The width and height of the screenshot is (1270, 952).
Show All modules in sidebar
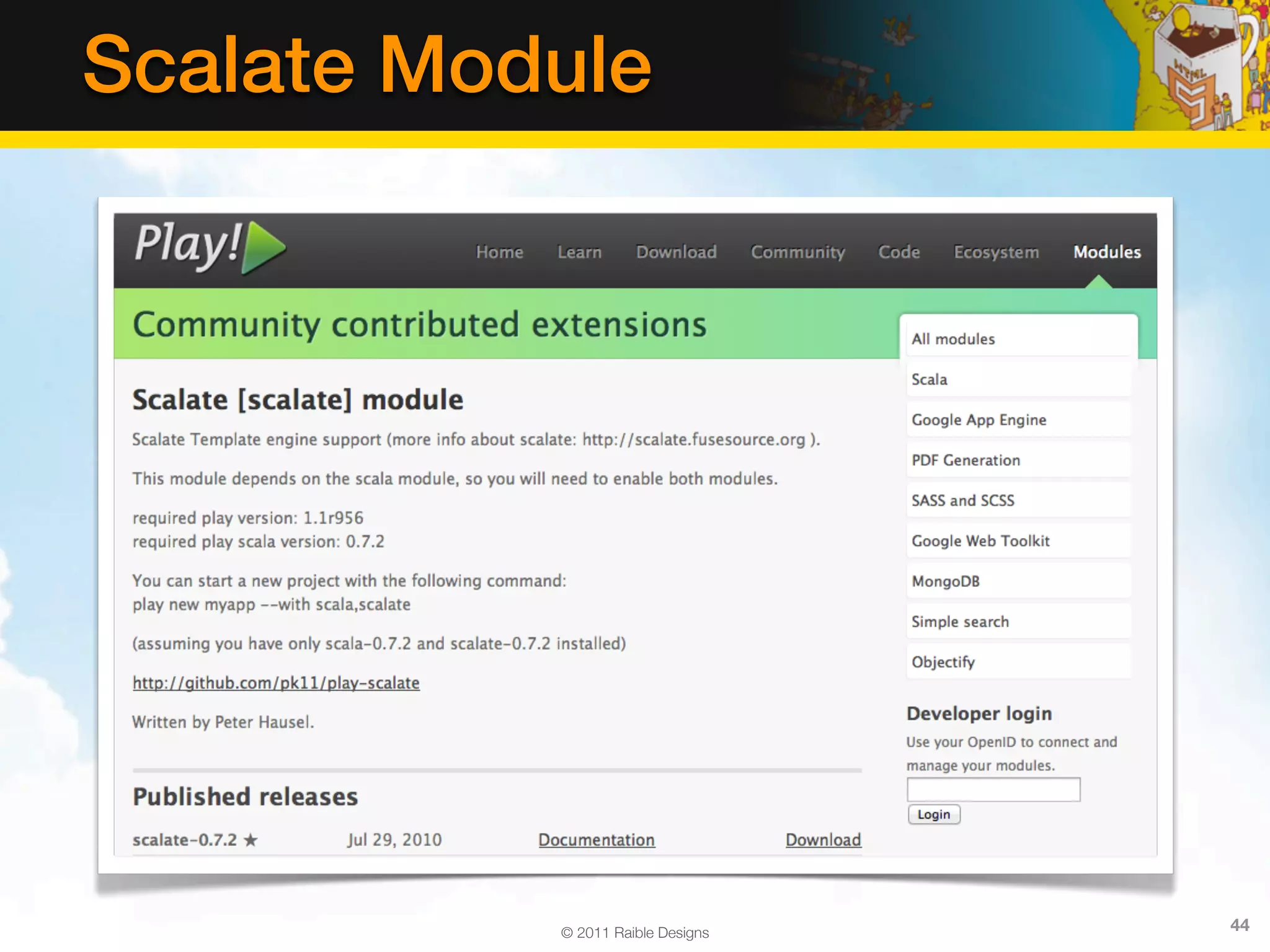click(x=1018, y=339)
